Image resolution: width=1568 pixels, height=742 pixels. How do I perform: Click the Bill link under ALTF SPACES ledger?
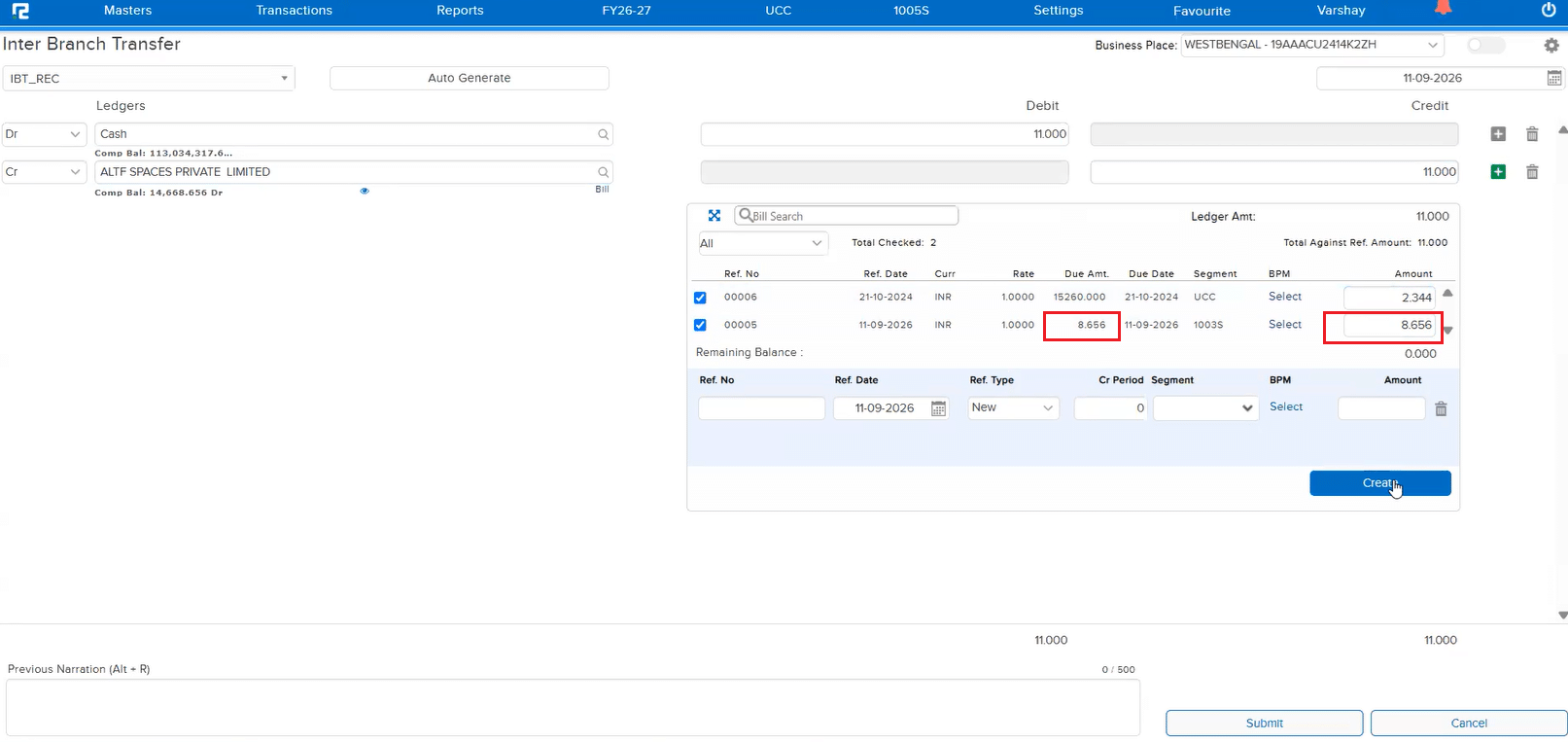(x=602, y=190)
